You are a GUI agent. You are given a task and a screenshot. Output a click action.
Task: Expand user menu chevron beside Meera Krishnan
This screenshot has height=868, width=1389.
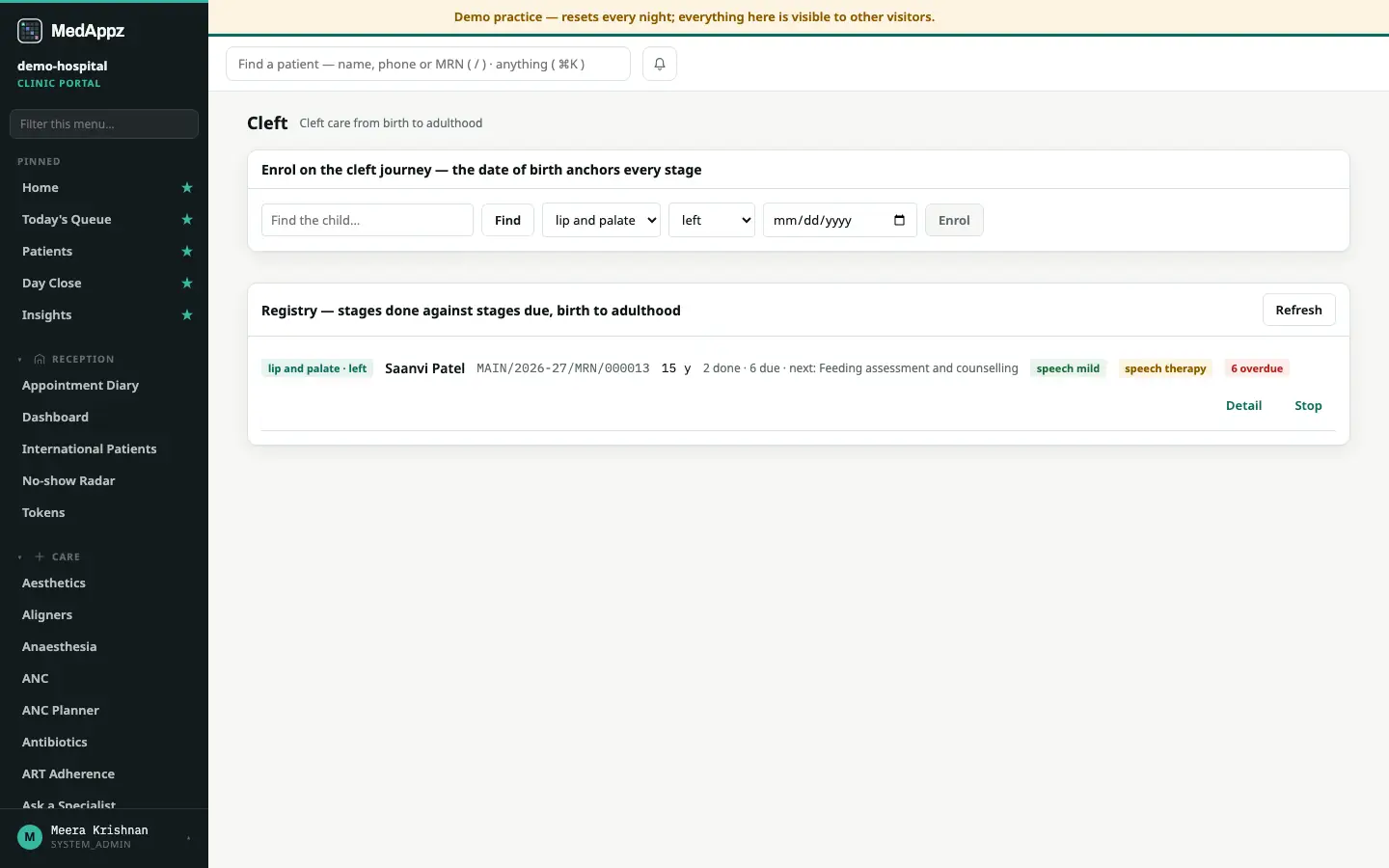click(x=188, y=838)
